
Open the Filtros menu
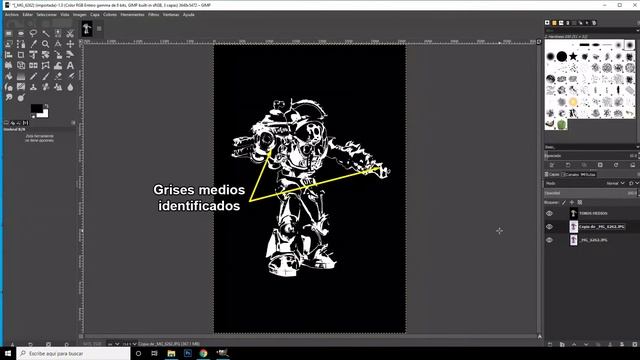click(x=153, y=15)
